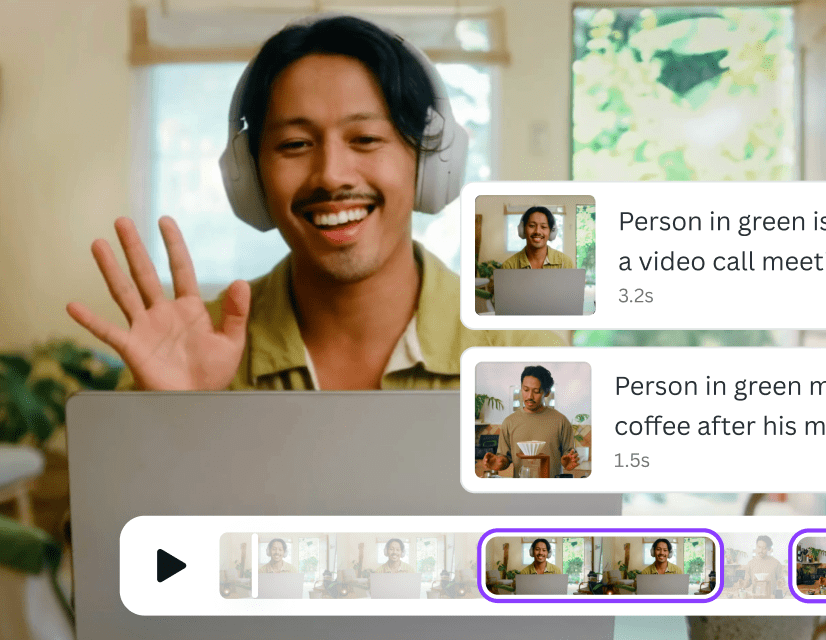This screenshot has height=640, width=826.
Task: Click the first frame inside the purple highlighted clip
Action: pos(541,565)
